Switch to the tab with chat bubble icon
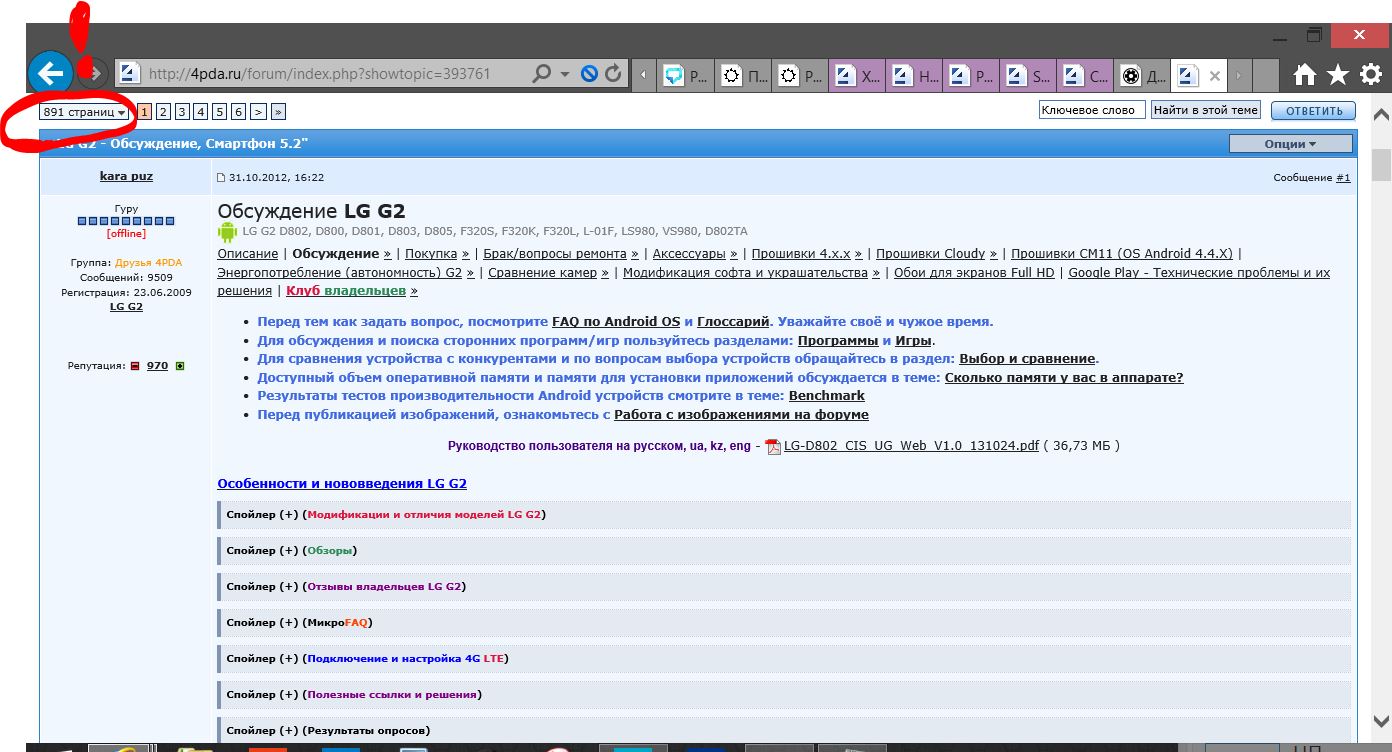The height and width of the screenshot is (752, 1392). point(685,75)
